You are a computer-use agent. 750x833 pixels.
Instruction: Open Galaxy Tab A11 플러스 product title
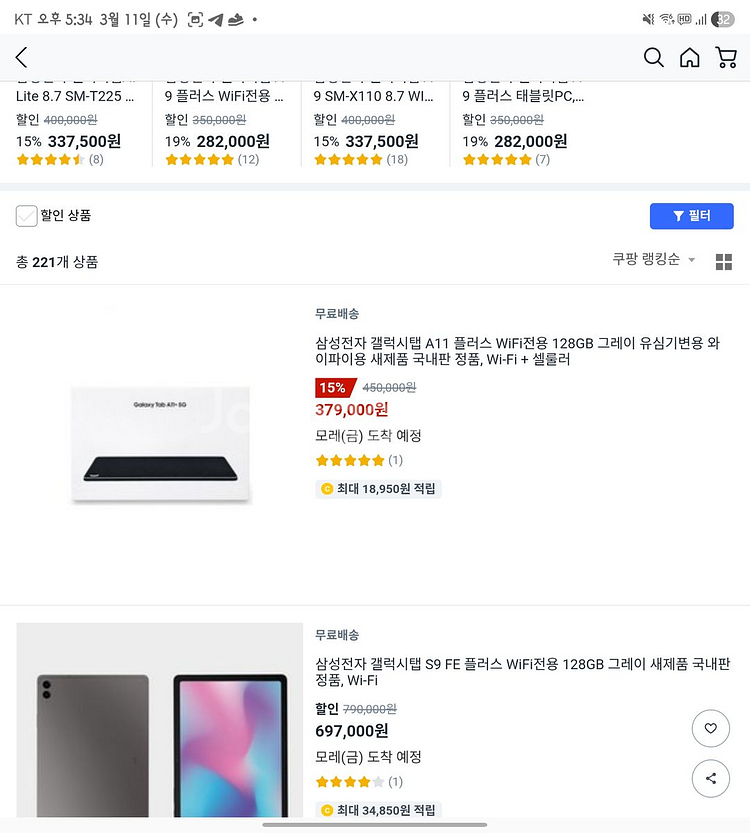click(531, 351)
